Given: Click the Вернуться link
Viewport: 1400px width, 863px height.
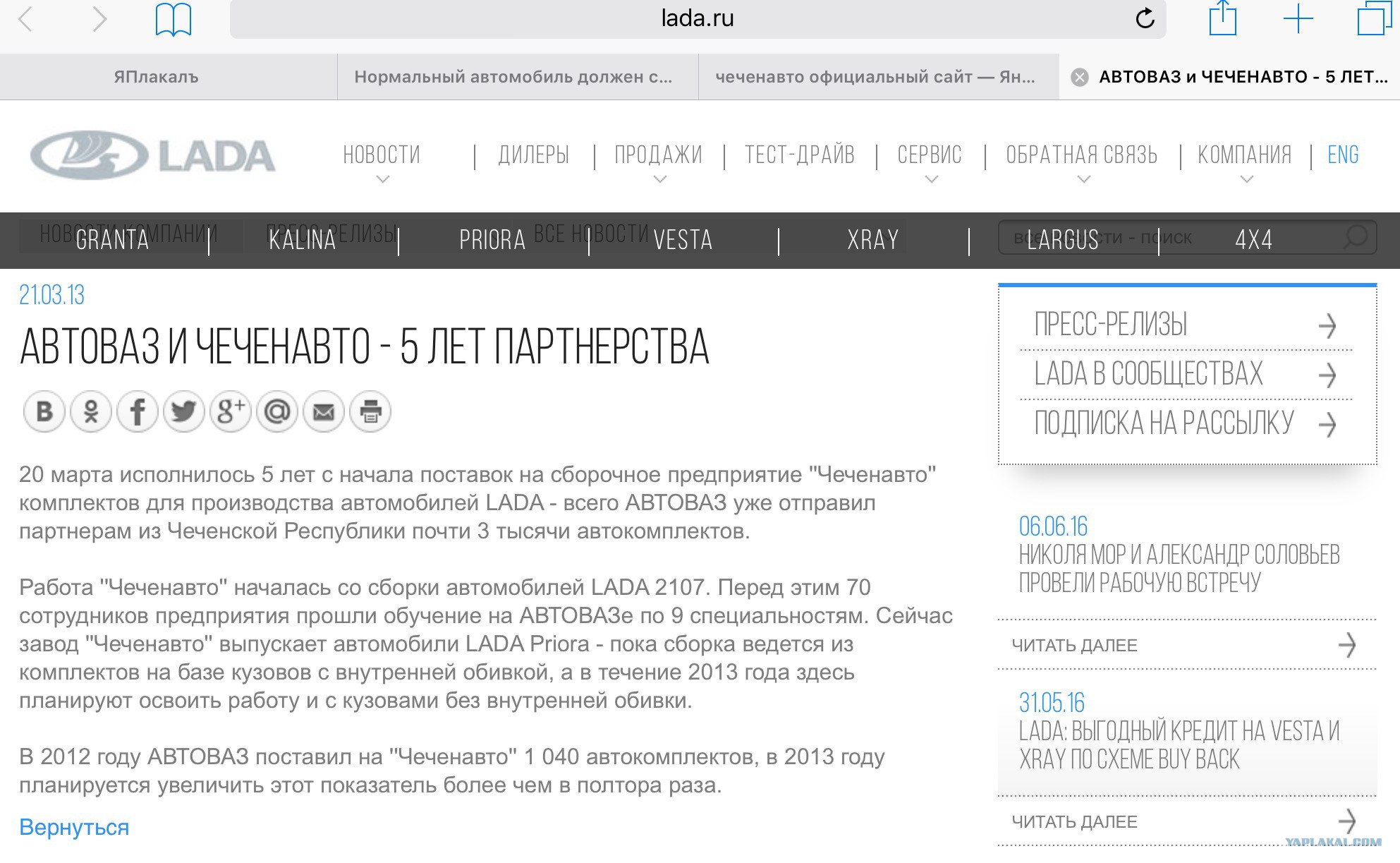Looking at the screenshot, I should click(74, 827).
